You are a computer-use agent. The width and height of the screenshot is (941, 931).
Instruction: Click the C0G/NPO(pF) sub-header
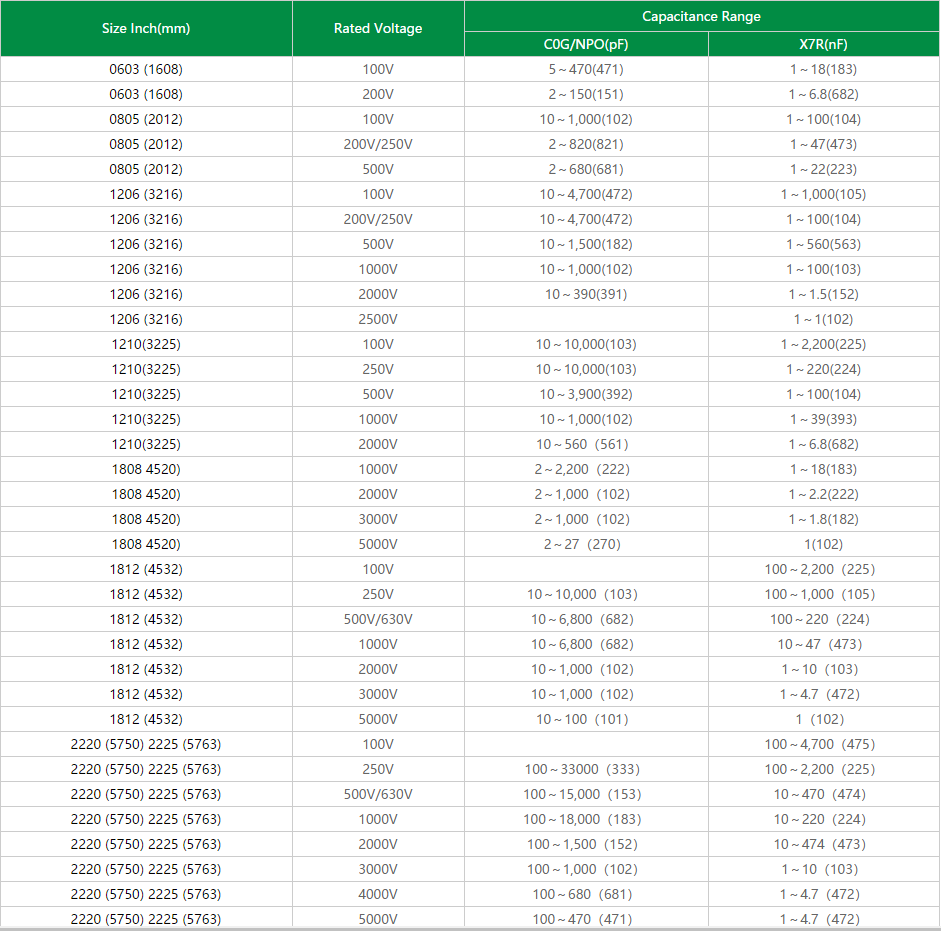pos(586,44)
